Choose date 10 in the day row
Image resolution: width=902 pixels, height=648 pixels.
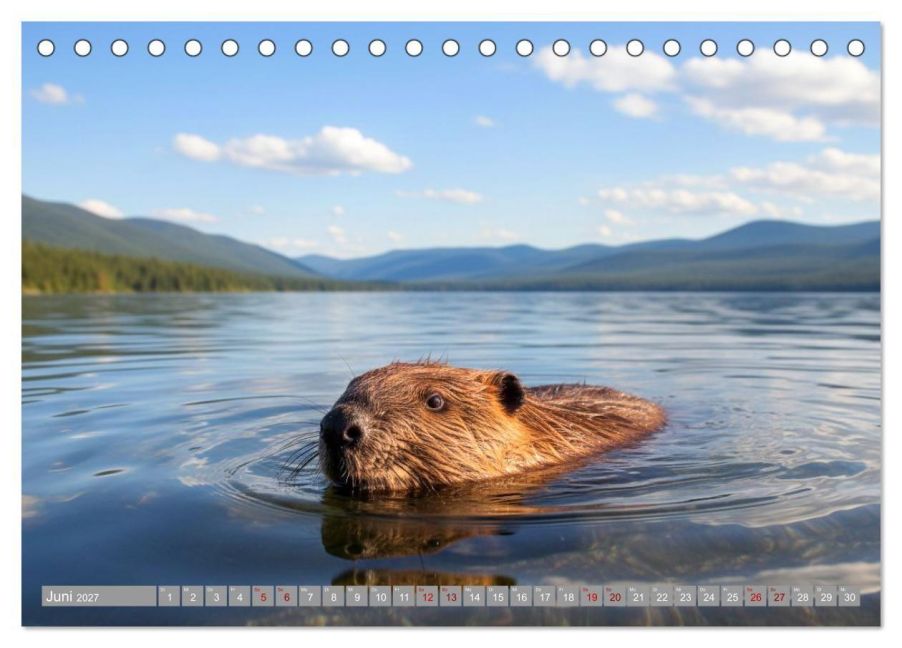[x=380, y=596]
